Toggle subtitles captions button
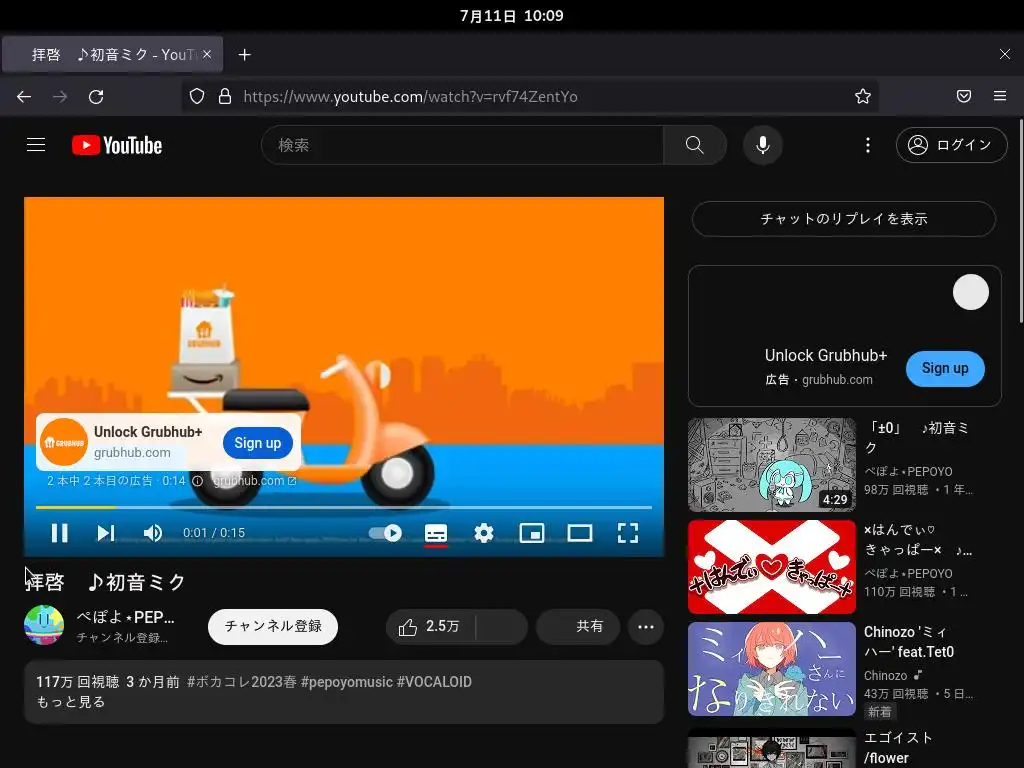The height and width of the screenshot is (768, 1024). 436,534
